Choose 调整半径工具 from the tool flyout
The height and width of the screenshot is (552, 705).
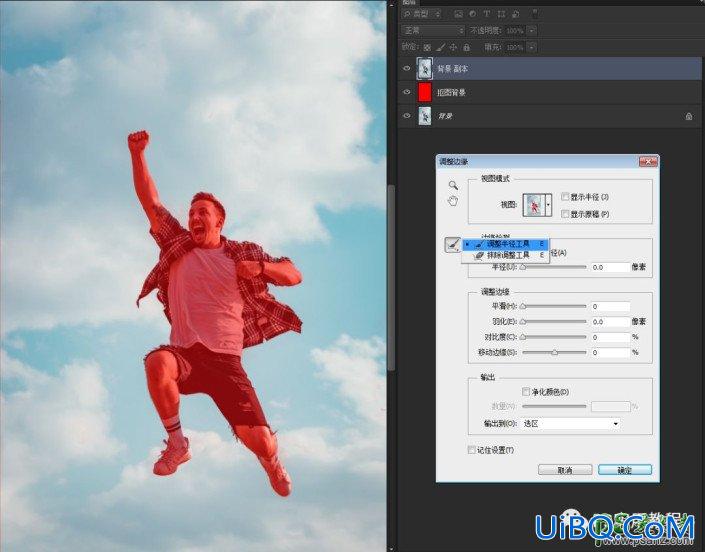pyautogui.click(x=505, y=244)
